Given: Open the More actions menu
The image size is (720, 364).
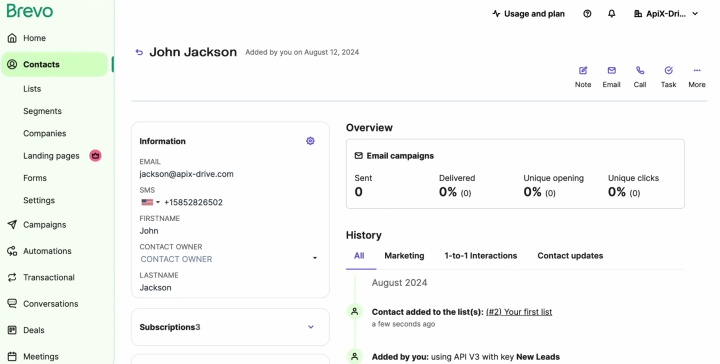Looking at the screenshot, I should point(697,77).
